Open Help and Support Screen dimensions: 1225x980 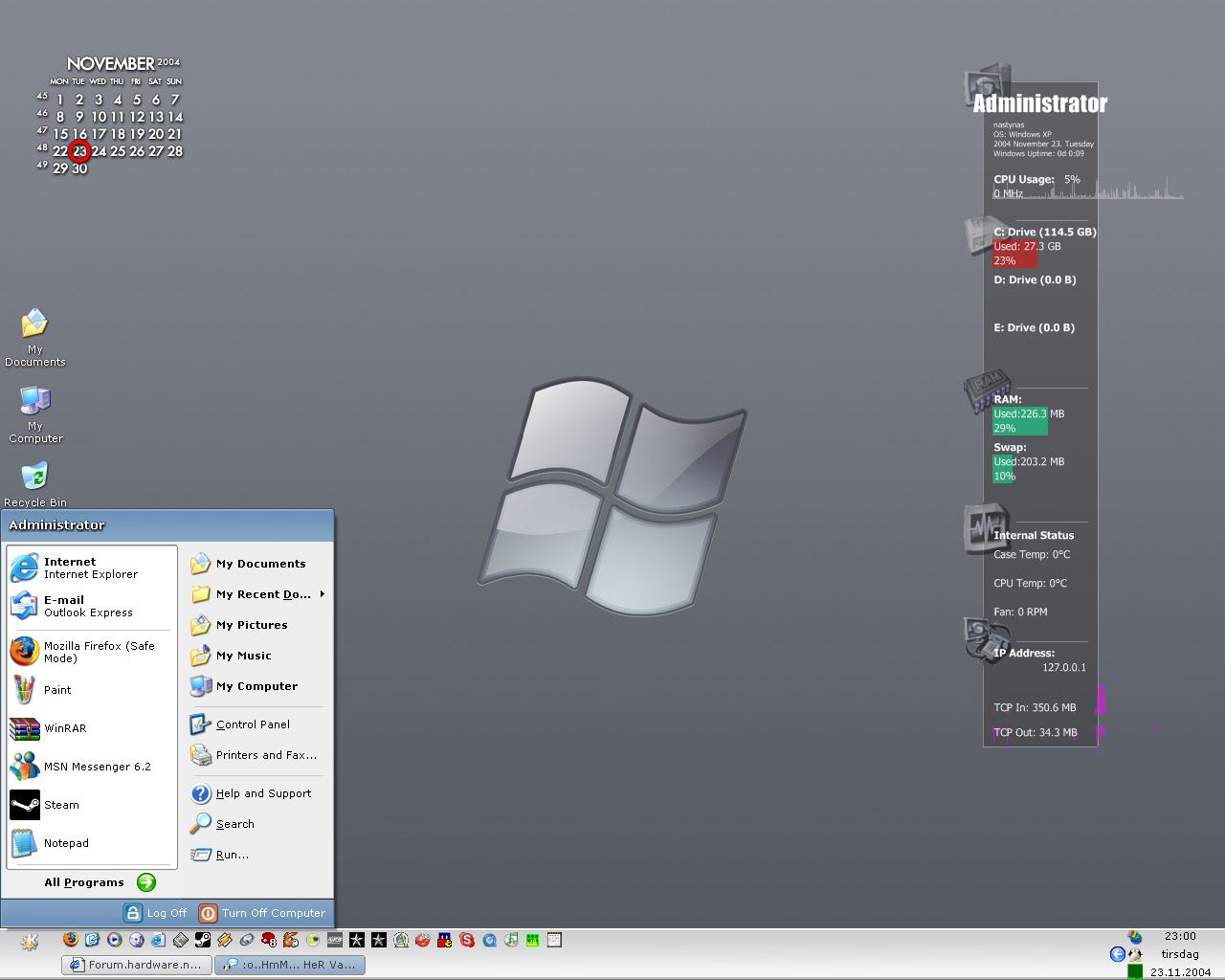point(256,793)
